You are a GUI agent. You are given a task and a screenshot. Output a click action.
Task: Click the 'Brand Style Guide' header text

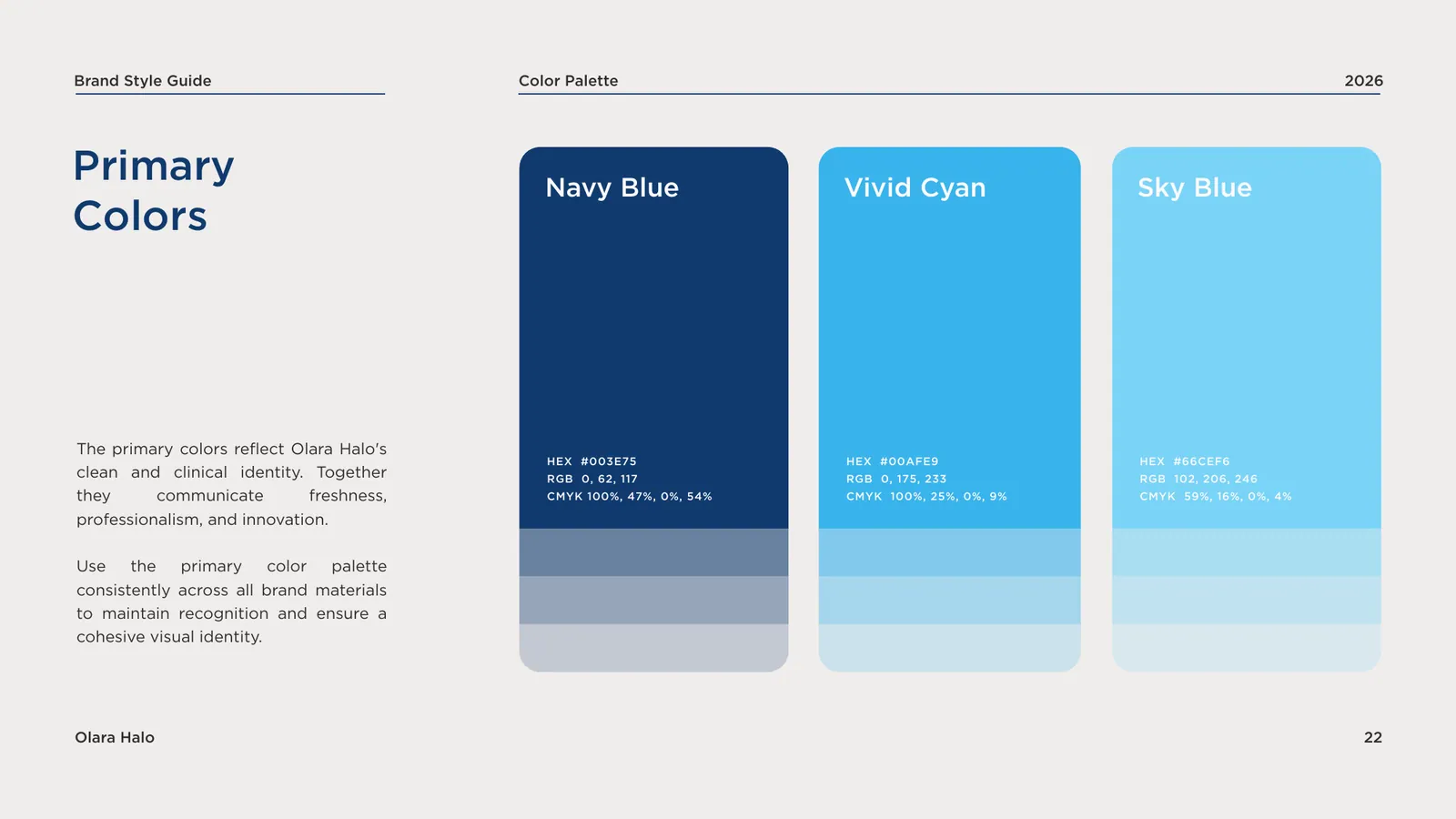tap(143, 81)
